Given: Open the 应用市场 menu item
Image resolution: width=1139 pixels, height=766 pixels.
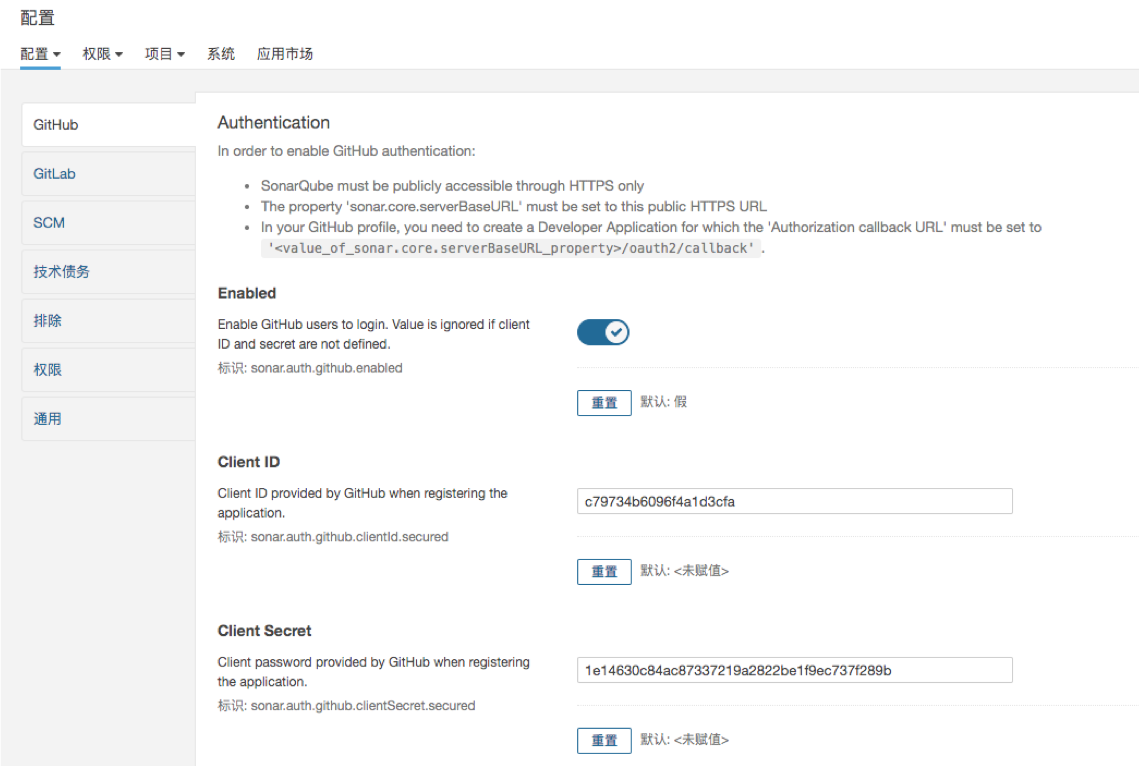Looking at the screenshot, I should click(x=285, y=54).
